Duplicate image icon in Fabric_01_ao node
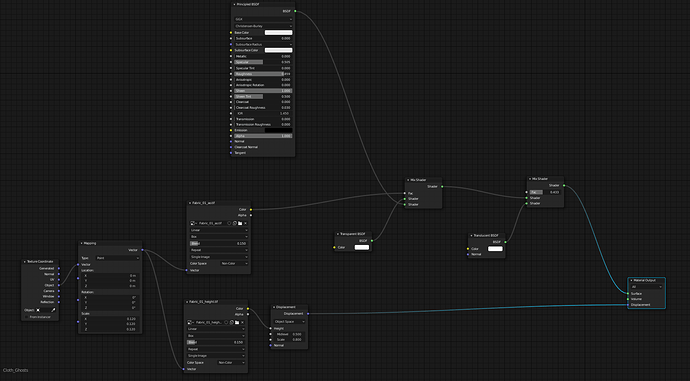 point(235,223)
